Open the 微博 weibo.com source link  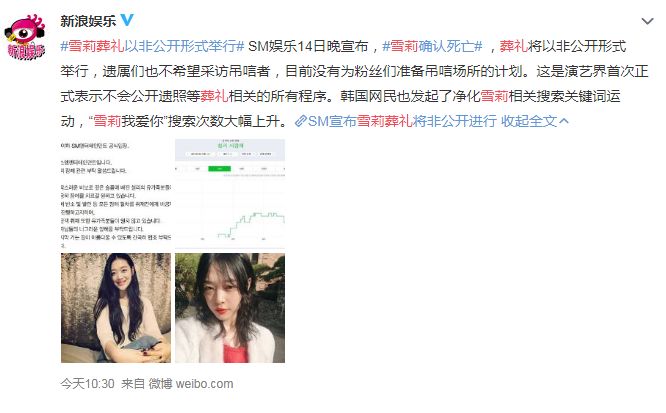coord(191,384)
